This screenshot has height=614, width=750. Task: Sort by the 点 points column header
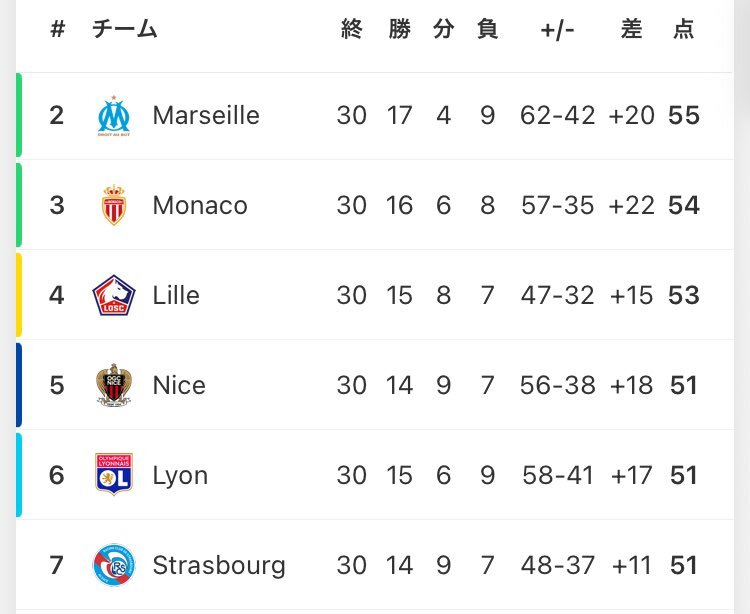684,29
